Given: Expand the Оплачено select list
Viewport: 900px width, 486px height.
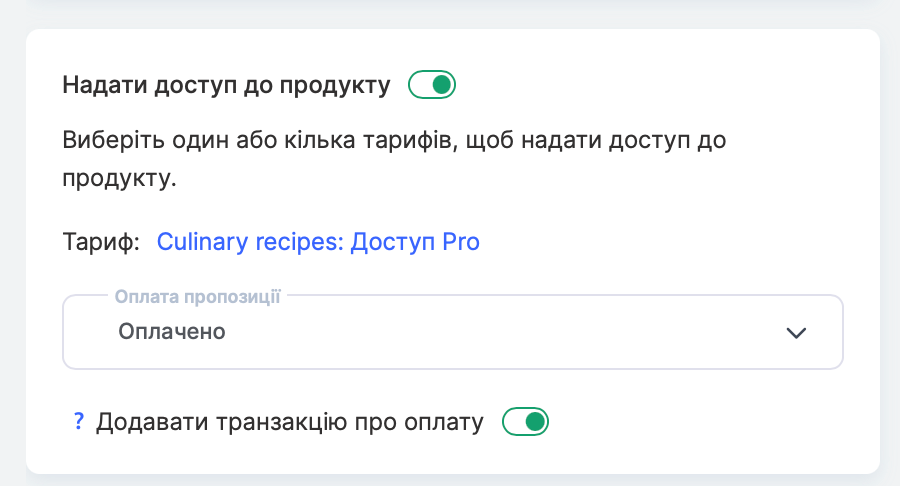Looking at the screenshot, I should click(x=452, y=332).
